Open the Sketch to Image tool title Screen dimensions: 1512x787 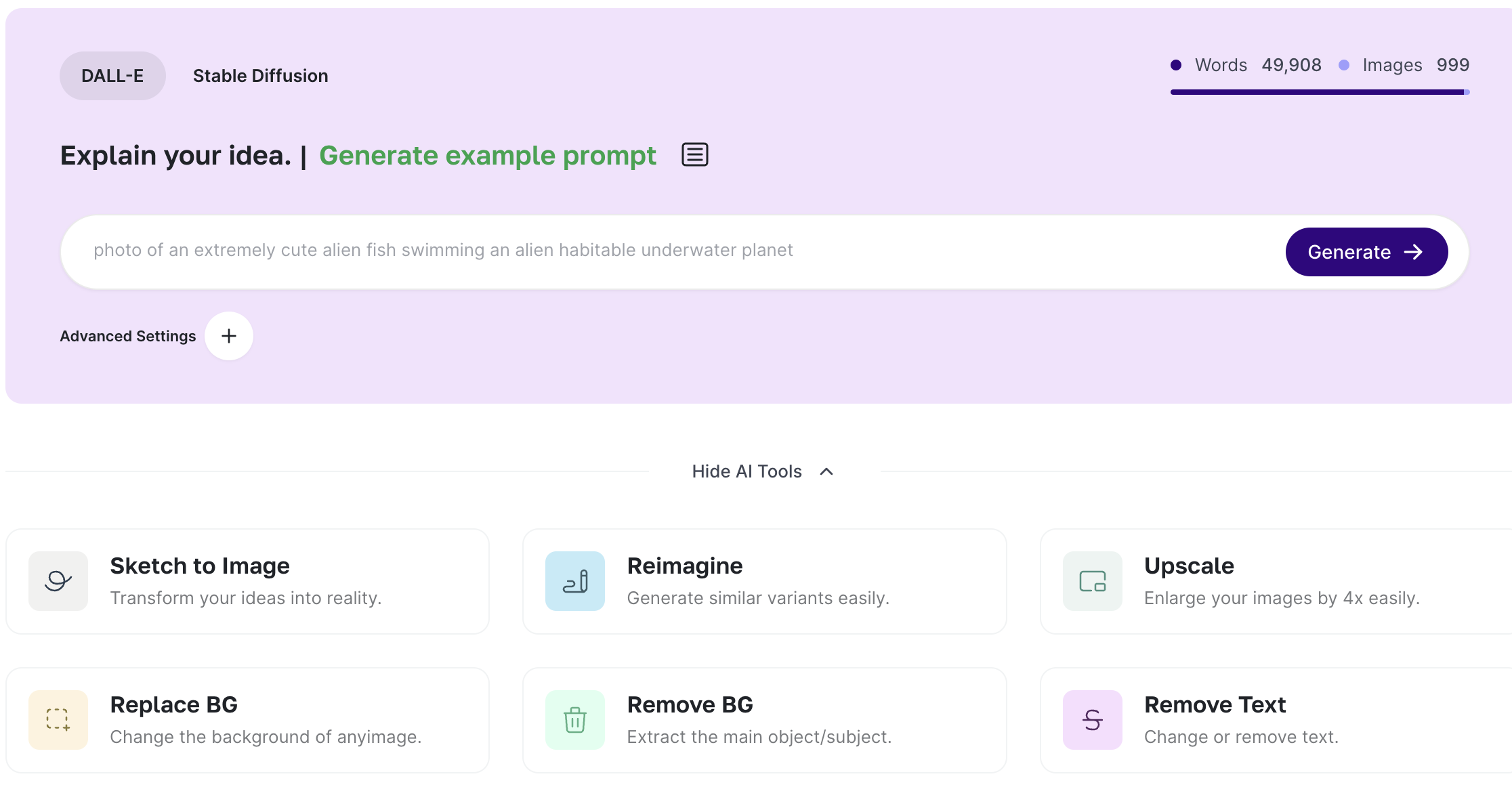[x=200, y=566]
